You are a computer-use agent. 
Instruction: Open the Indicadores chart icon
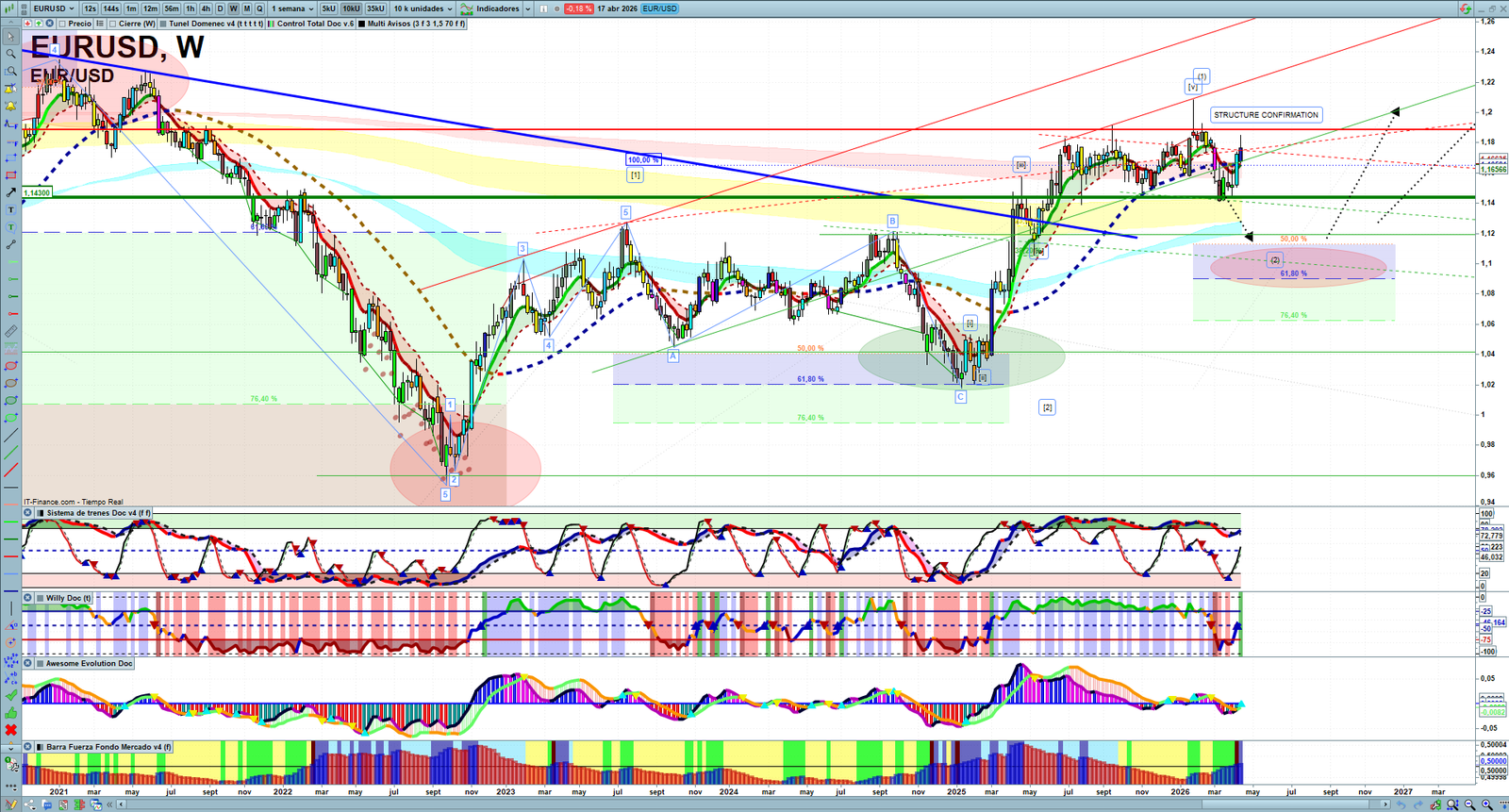tap(467, 8)
